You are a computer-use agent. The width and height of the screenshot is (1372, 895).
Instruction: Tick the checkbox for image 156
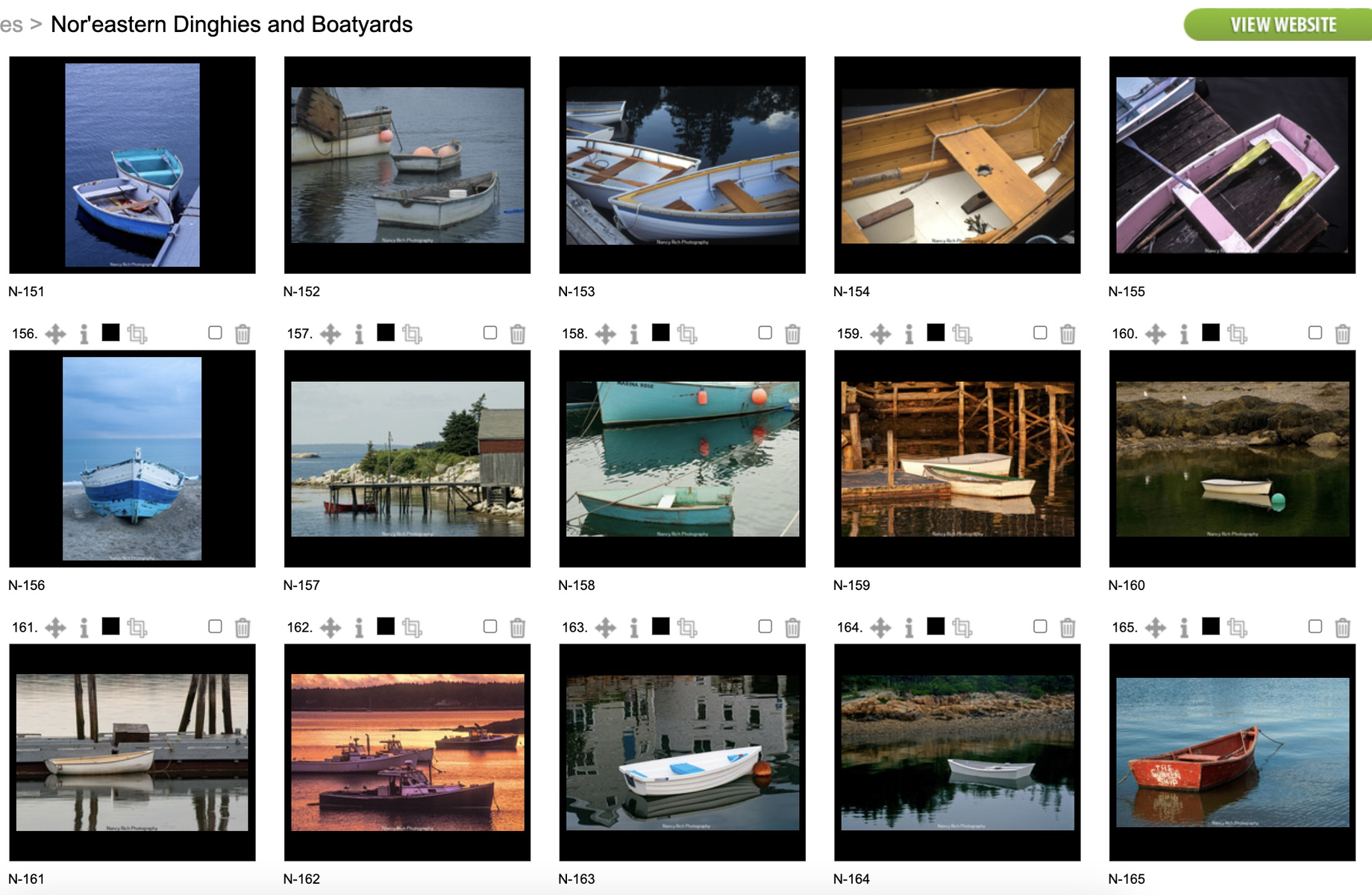coord(215,333)
